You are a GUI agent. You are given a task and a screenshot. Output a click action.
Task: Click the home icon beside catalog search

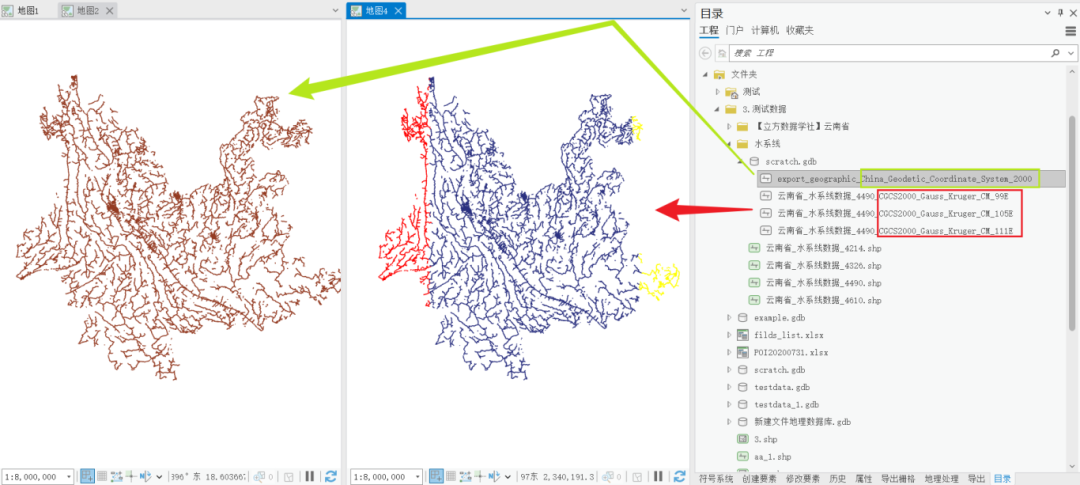(x=722, y=53)
